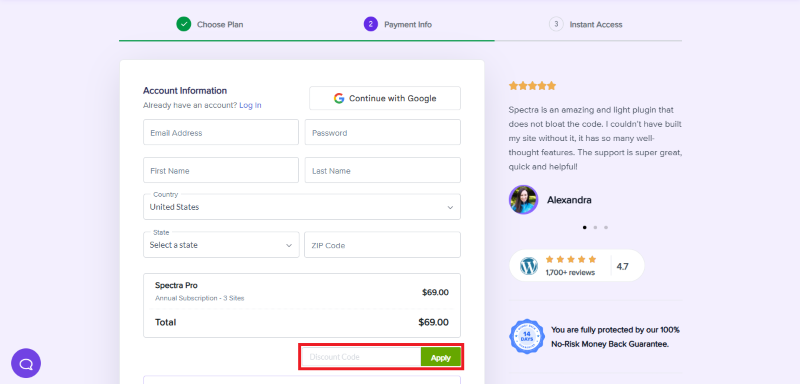This screenshot has height=384, width=800.
Task: Click the Spectra Pro product name
Action: point(176,286)
